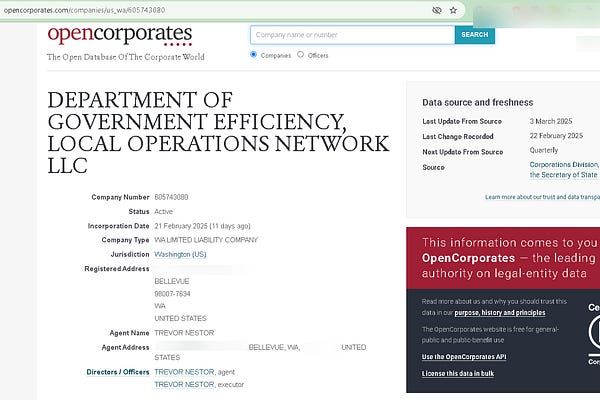Focus the company name or number search field
The width and height of the screenshot is (600, 400).
point(352,35)
